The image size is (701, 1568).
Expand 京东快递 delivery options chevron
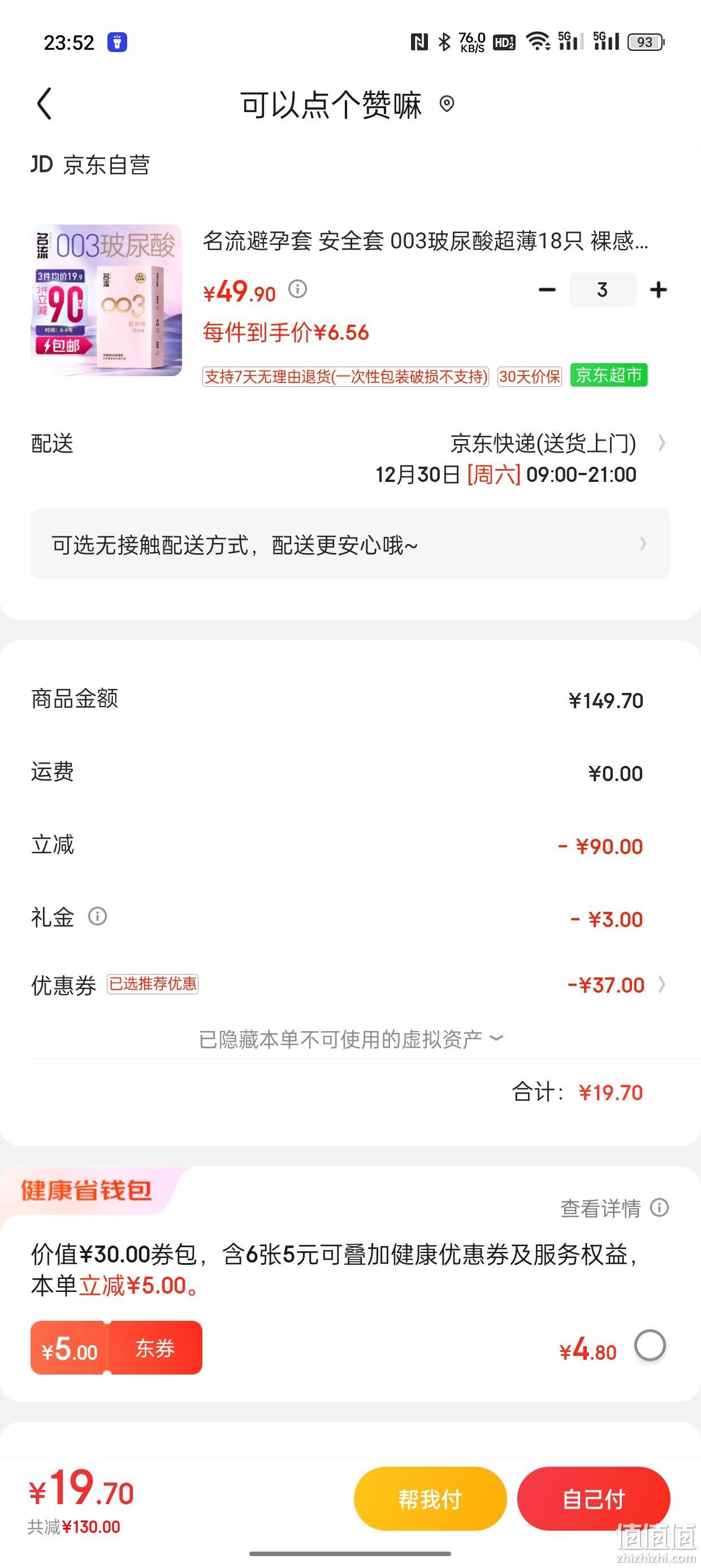click(661, 443)
